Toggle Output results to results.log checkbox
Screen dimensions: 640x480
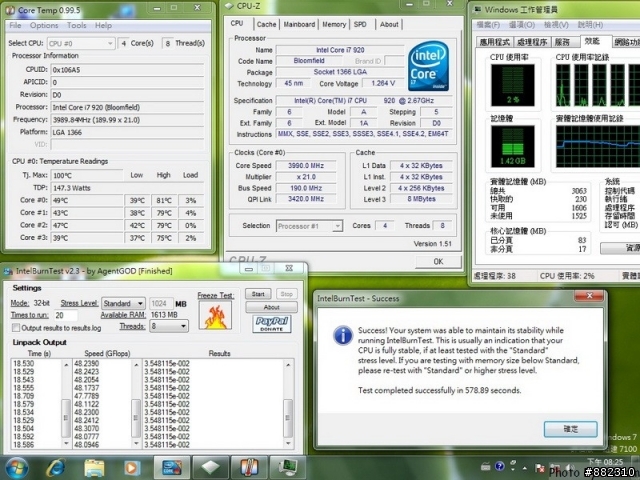(16, 328)
